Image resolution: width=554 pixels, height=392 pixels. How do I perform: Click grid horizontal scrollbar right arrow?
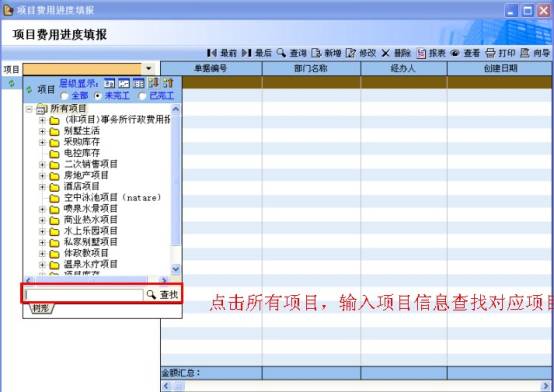pos(547,386)
